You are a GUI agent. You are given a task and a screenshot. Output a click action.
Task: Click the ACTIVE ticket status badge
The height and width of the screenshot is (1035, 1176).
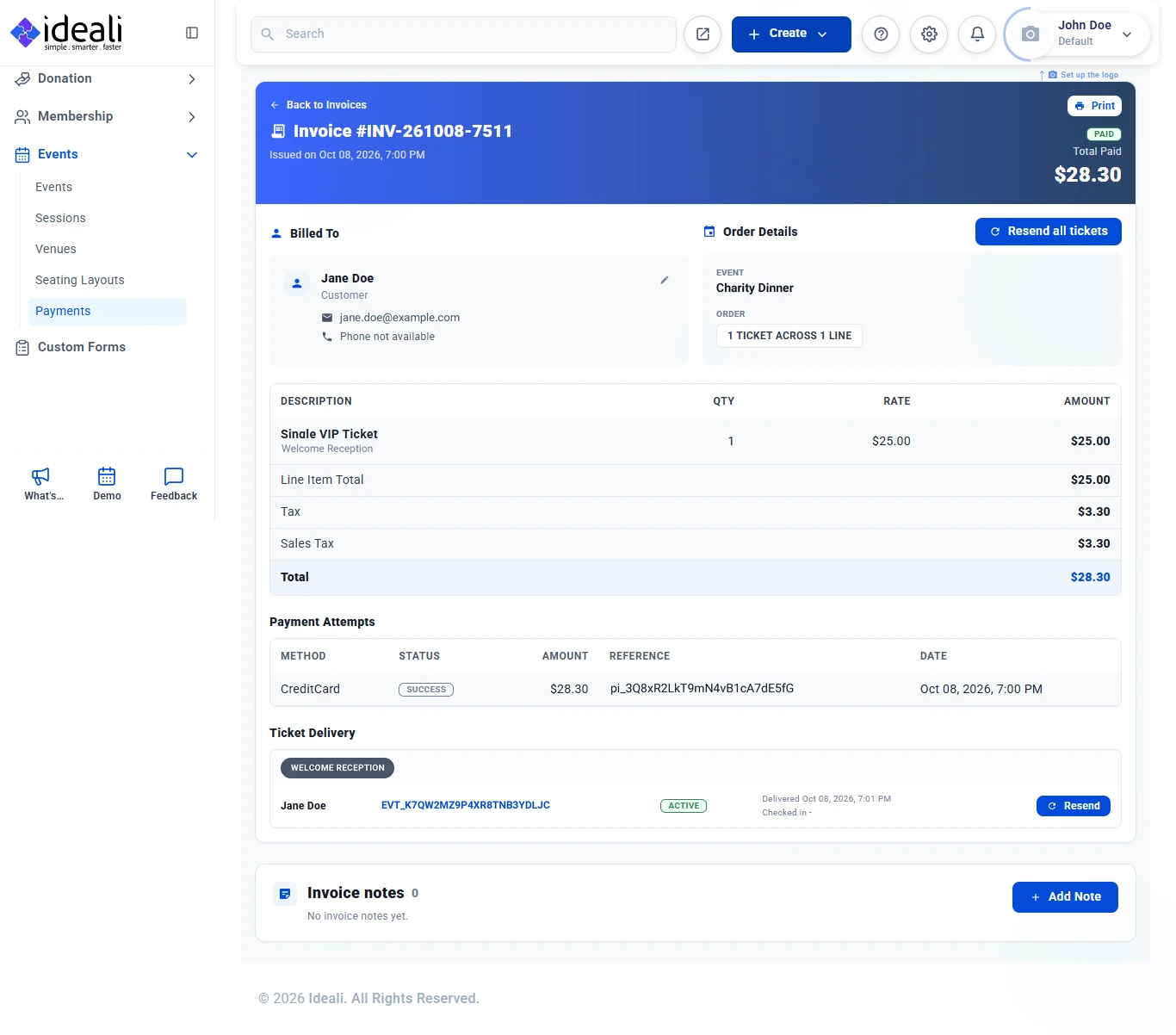click(684, 806)
